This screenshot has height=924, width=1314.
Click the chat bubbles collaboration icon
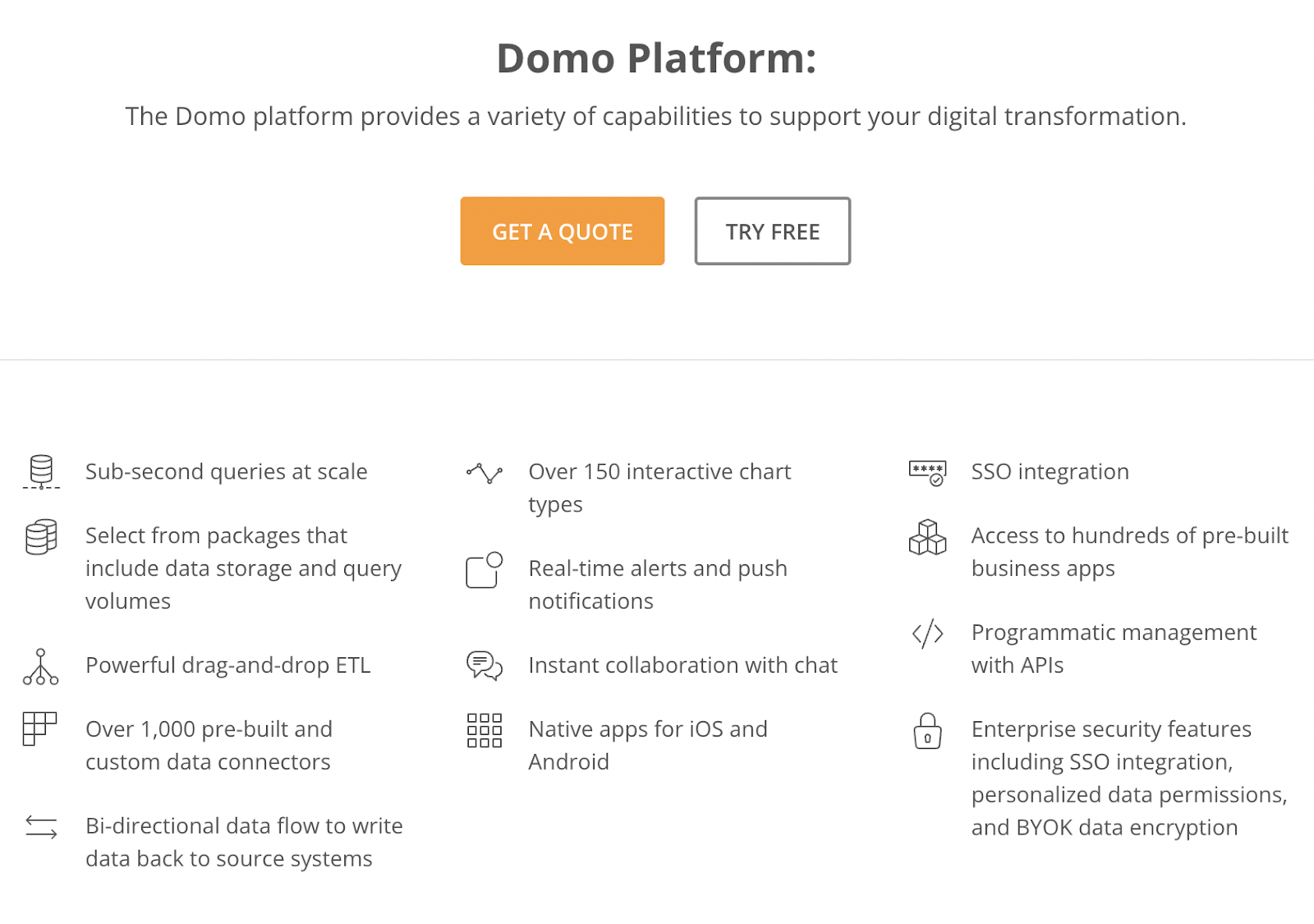pos(485,665)
